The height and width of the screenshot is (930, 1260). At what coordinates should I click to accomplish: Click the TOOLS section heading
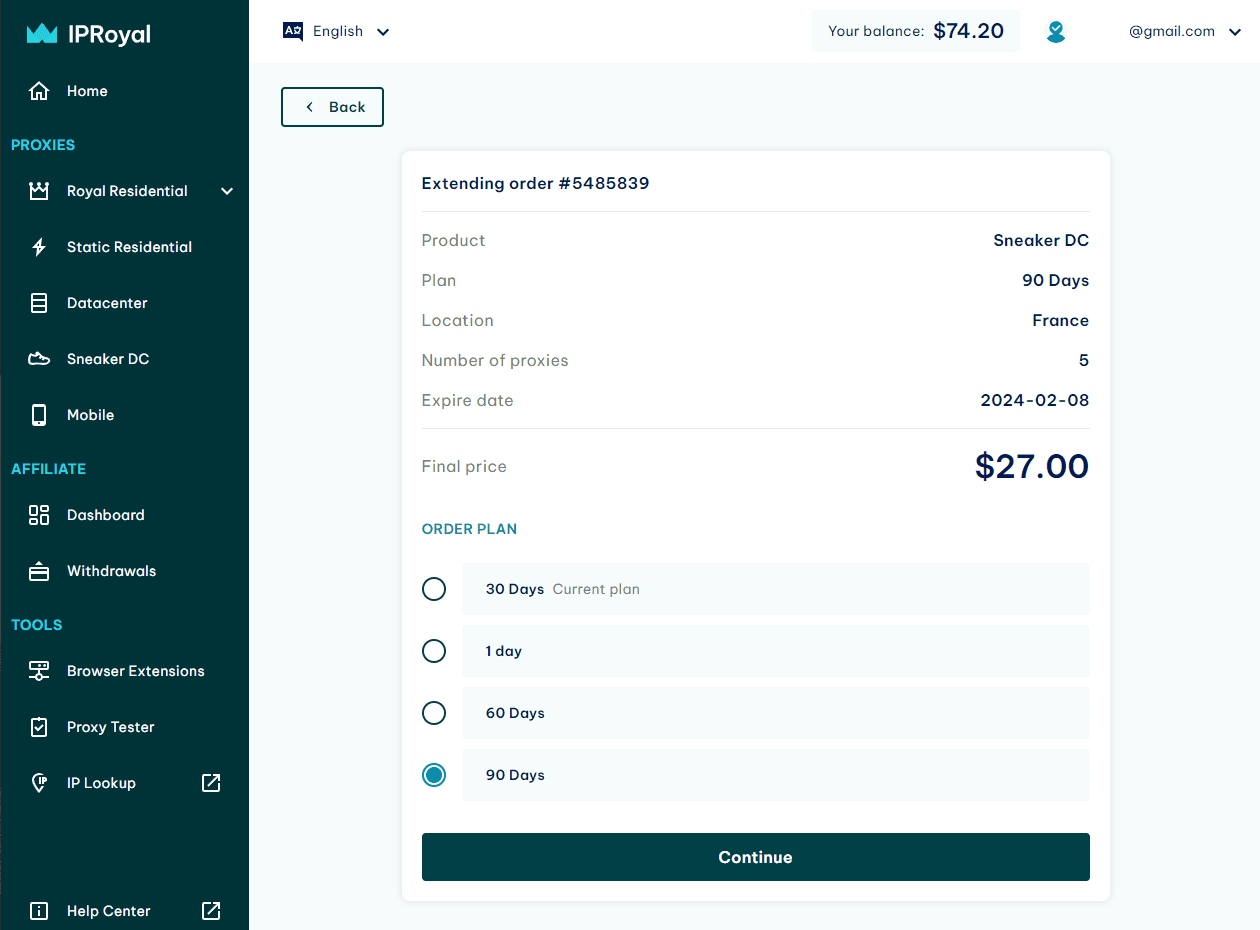(37, 625)
